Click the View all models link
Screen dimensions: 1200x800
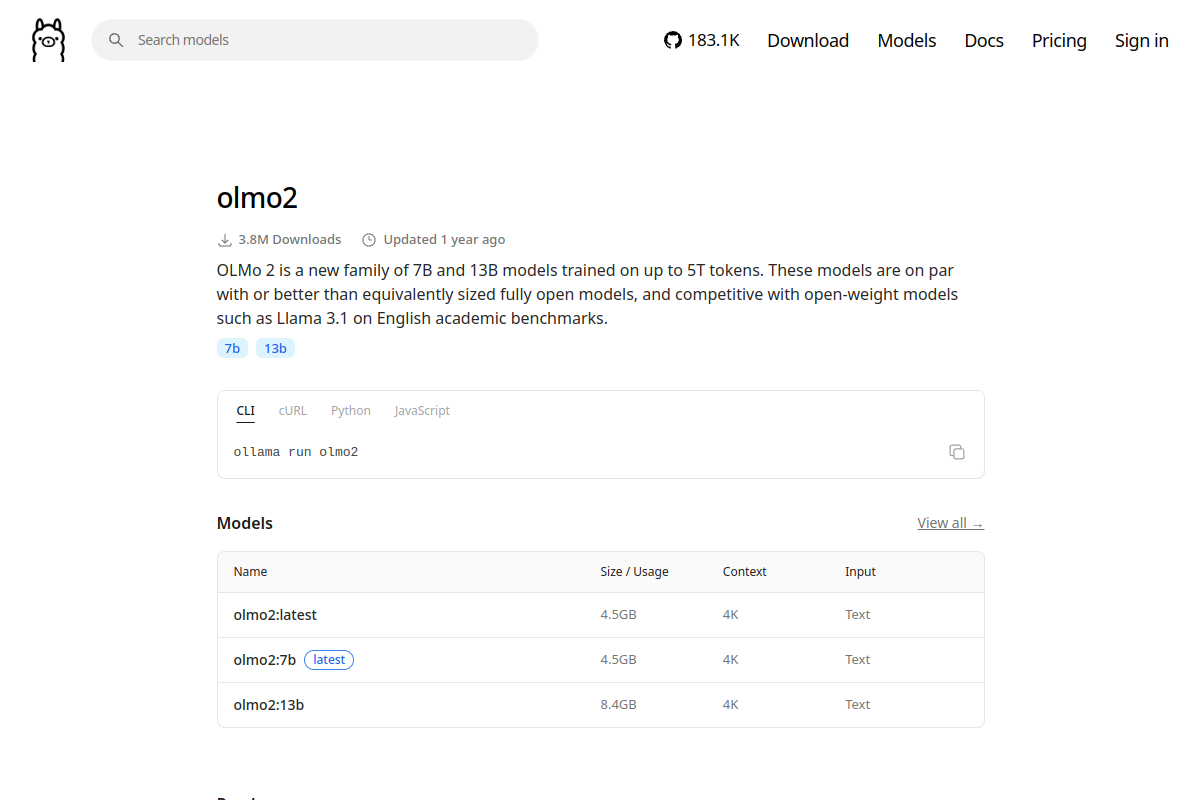pyautogui.click(x=950, y=523)
